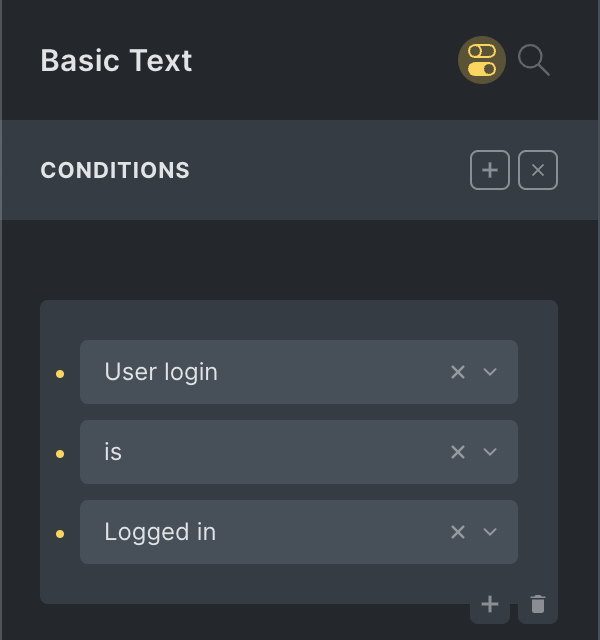Click yellow dot beside 'is' field
Image resolution: width=600 pixels, height=640 pixels.
tap(60, 454)
